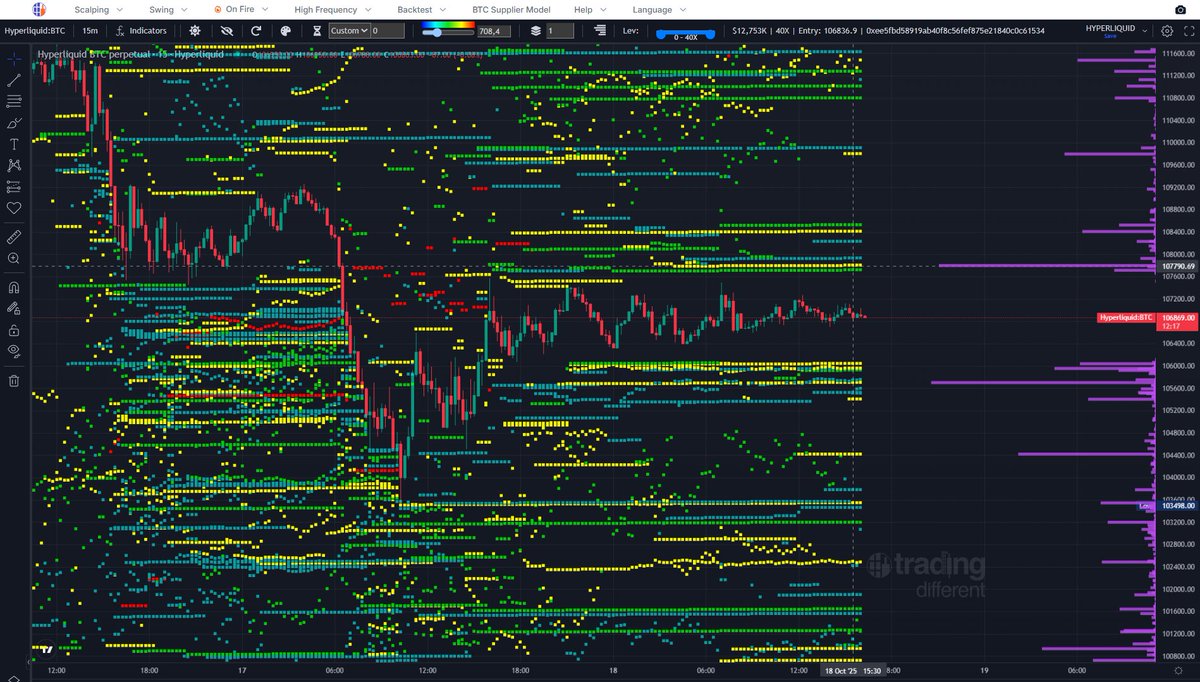This screenshot has width=1200, height=682.
Task: Click the layers stack icon
Action: [x=536, y=31]
